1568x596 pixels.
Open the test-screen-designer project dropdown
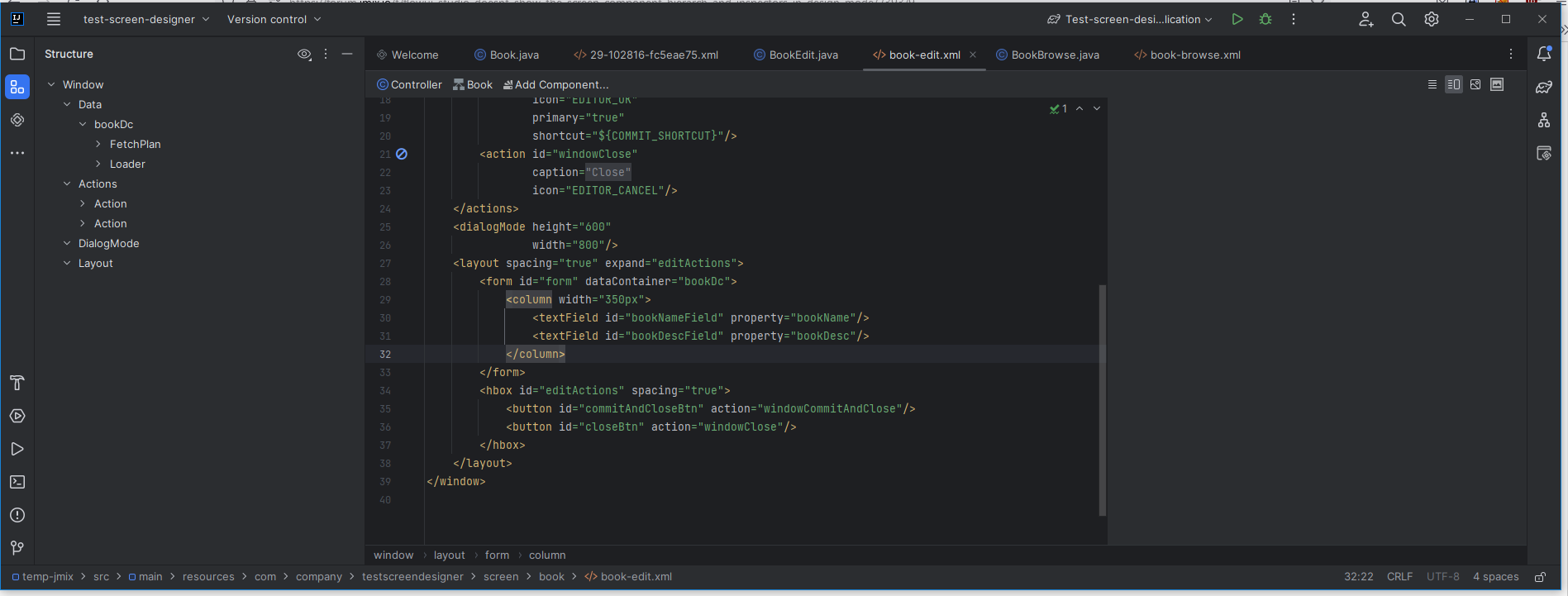[x=146, y=19]
